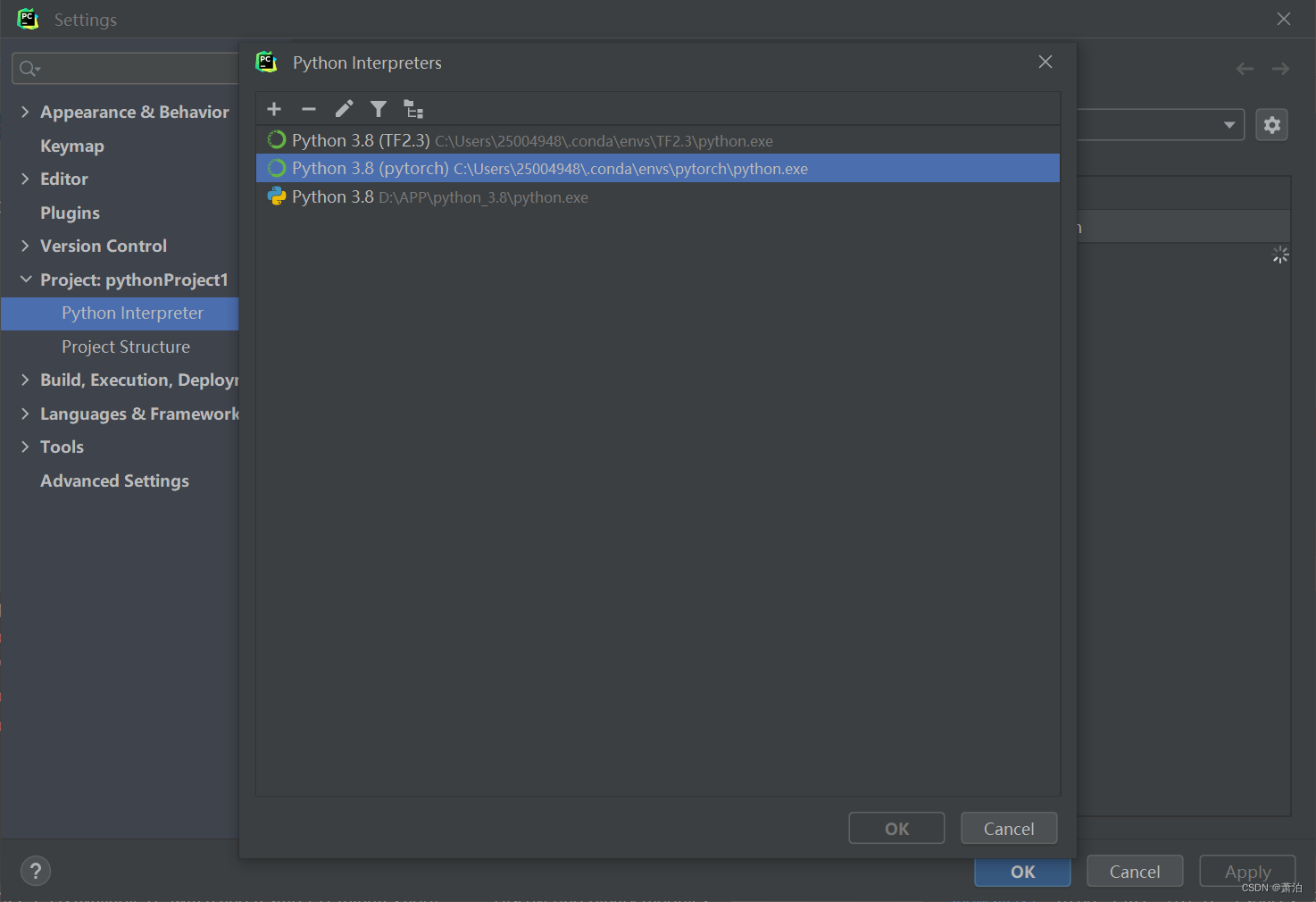Image resolution: width=1316 pixels, height=902 pixels.
Task: Select Python 3.8 D:\APP\python_3.8 interpreter row
Action: (x=658, y=196)
